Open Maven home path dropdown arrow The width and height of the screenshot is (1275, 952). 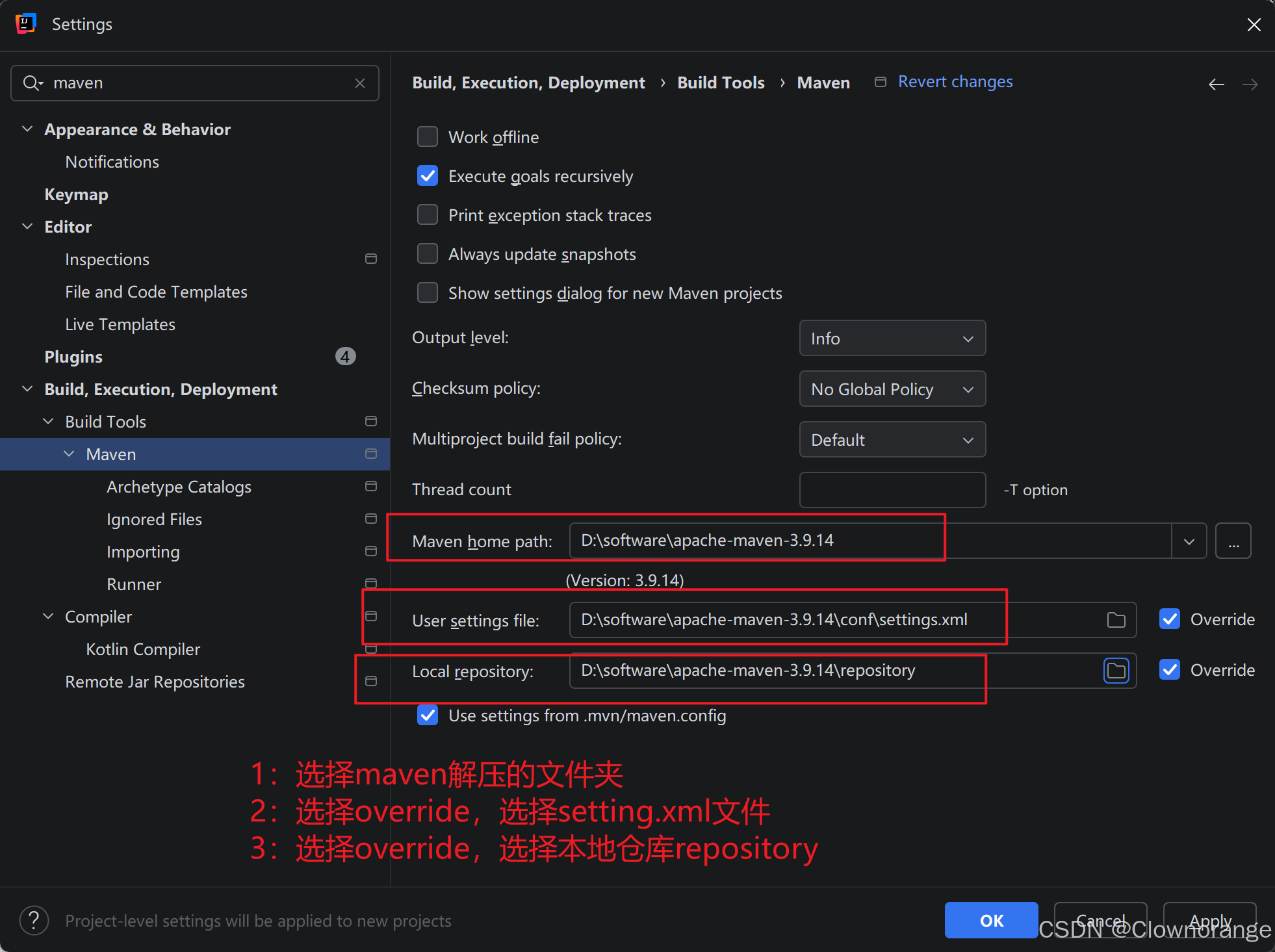coord(1189,541)
